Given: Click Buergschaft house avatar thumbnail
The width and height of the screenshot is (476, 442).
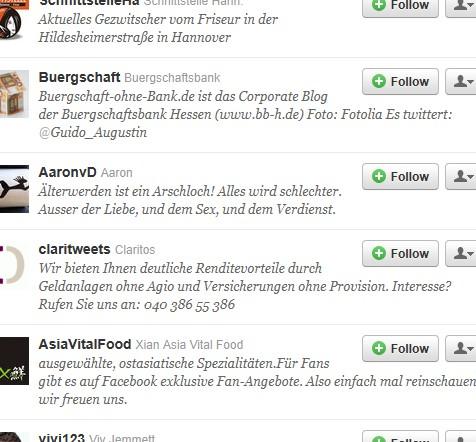Looking at the screenshot, I should click(x=14, y=94).
